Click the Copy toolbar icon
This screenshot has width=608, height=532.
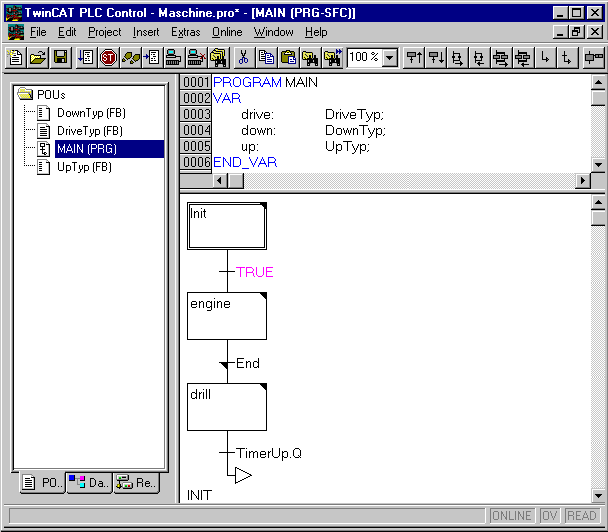[266, 58]
